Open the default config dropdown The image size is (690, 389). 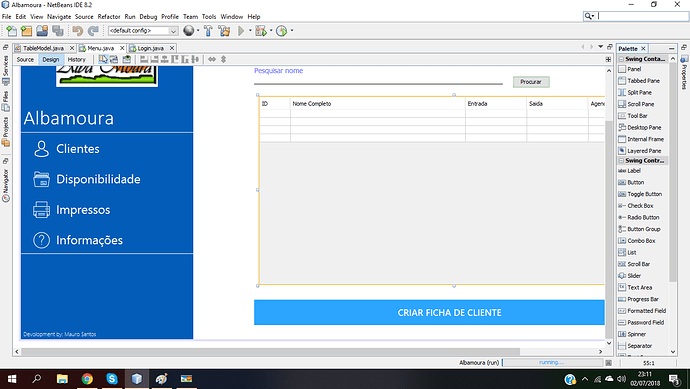tap(143, 31)
